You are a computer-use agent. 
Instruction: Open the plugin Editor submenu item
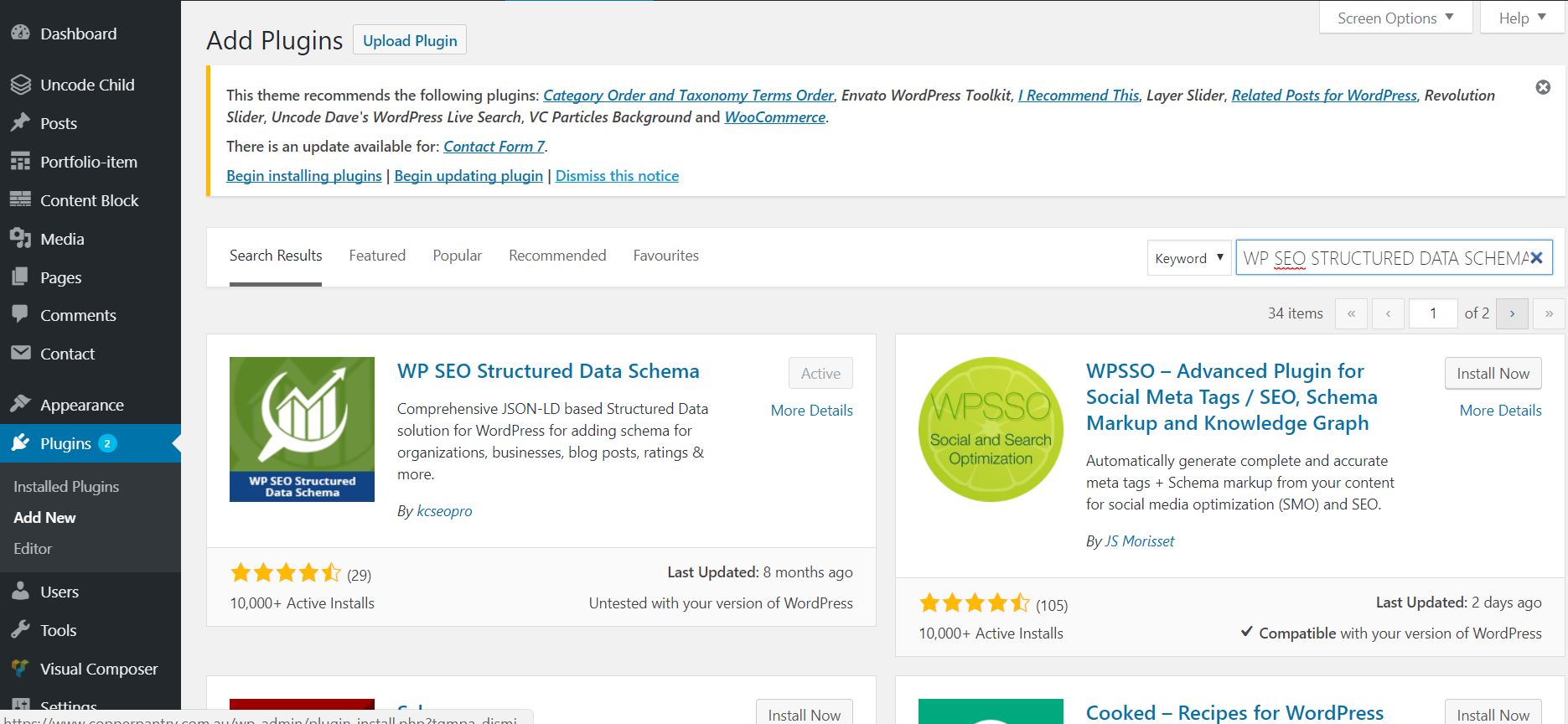click(33, 549)
